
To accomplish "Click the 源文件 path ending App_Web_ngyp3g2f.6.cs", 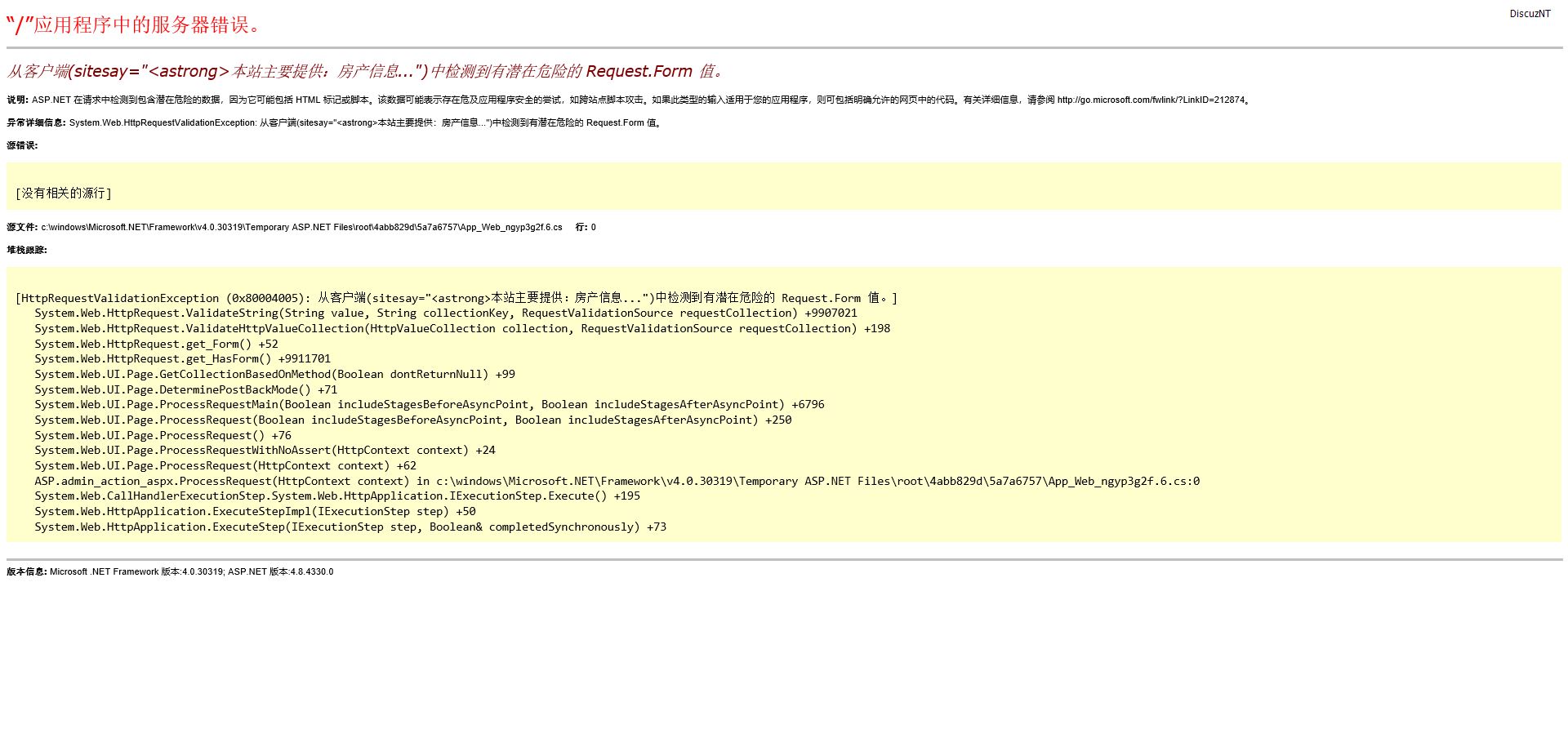I will [x=301, y=228].
